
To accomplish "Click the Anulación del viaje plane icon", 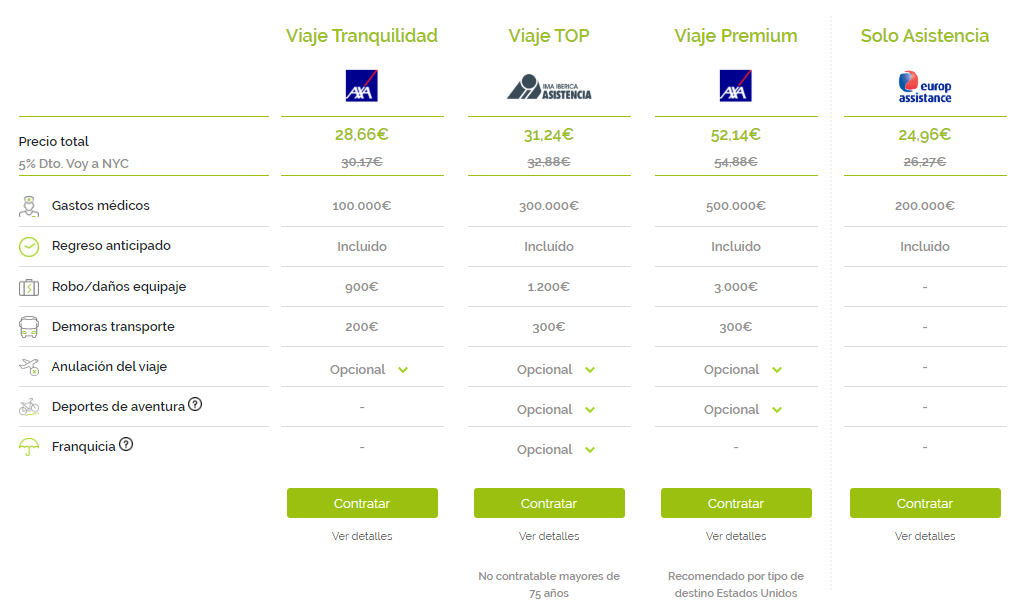I will coord(29,367).
